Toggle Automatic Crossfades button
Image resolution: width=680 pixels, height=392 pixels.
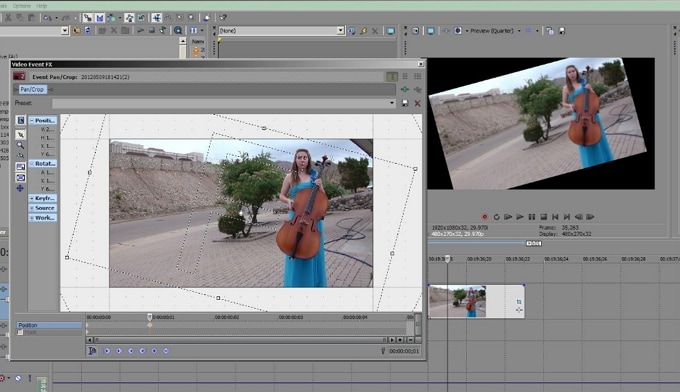(99, 18)
